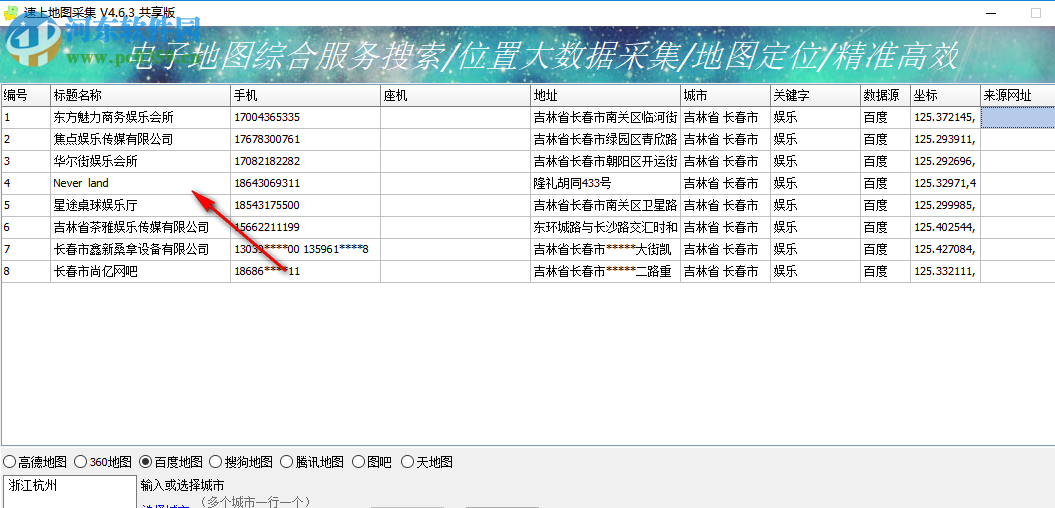Click coordinate cell 125.32971,4
Image resolution: width=1055 pixels, height=508 pixels.
coord(945,183)
